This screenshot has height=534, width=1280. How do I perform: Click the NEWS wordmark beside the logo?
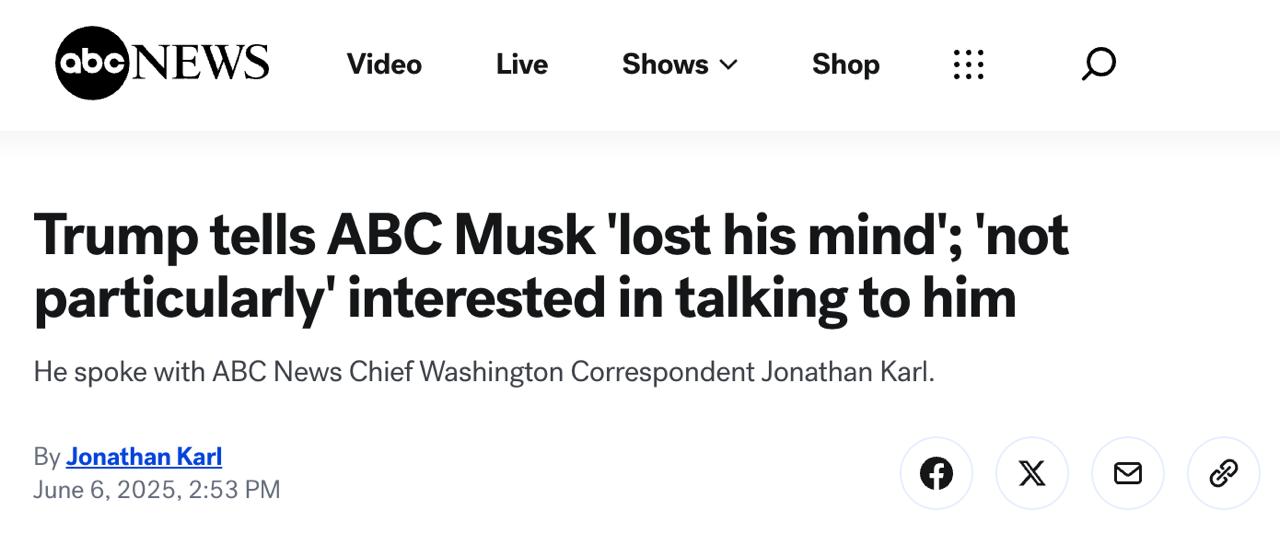point(200,63)
